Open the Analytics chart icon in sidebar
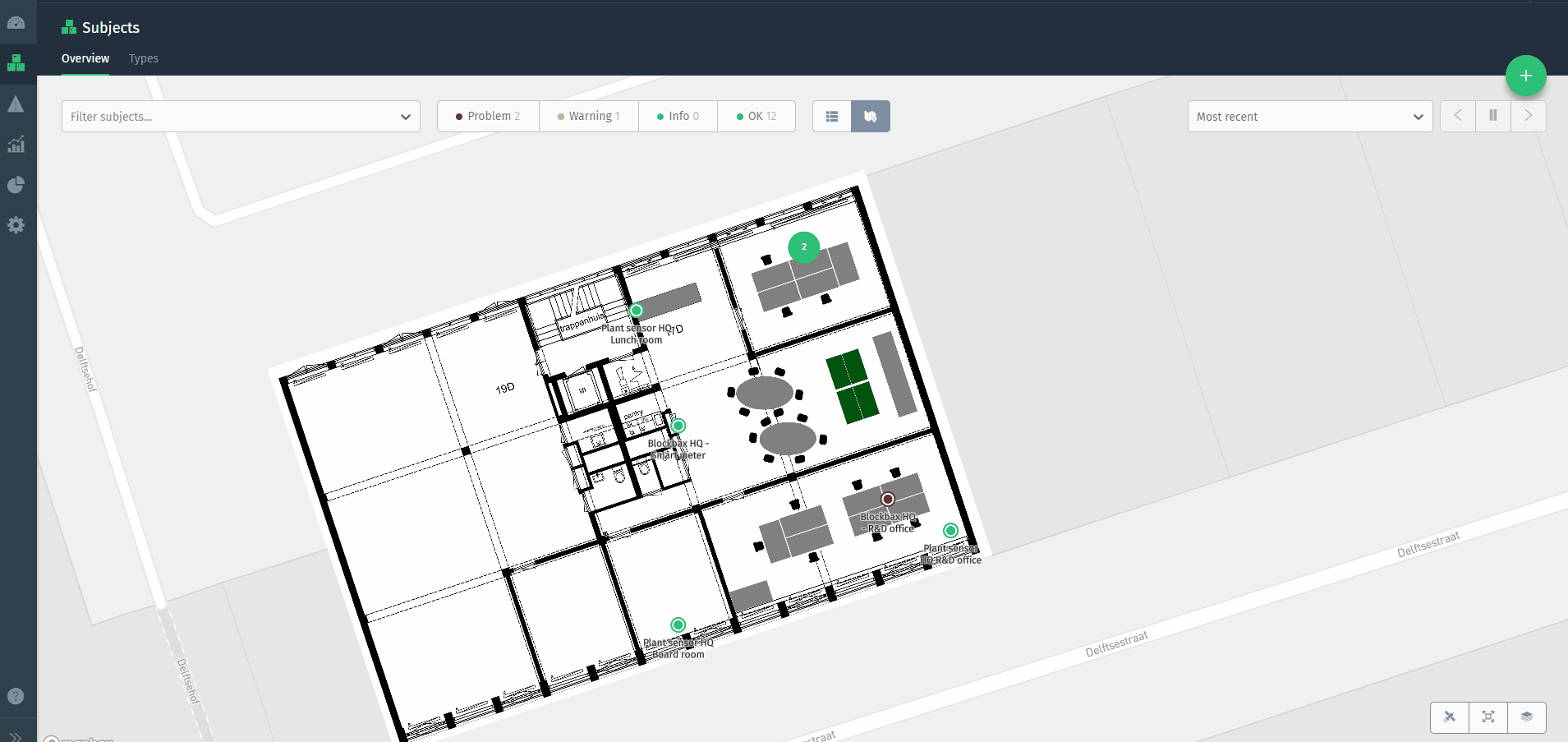Image resolution: width=1568 pixels, height=742 pixels. [x=16, y=145]
